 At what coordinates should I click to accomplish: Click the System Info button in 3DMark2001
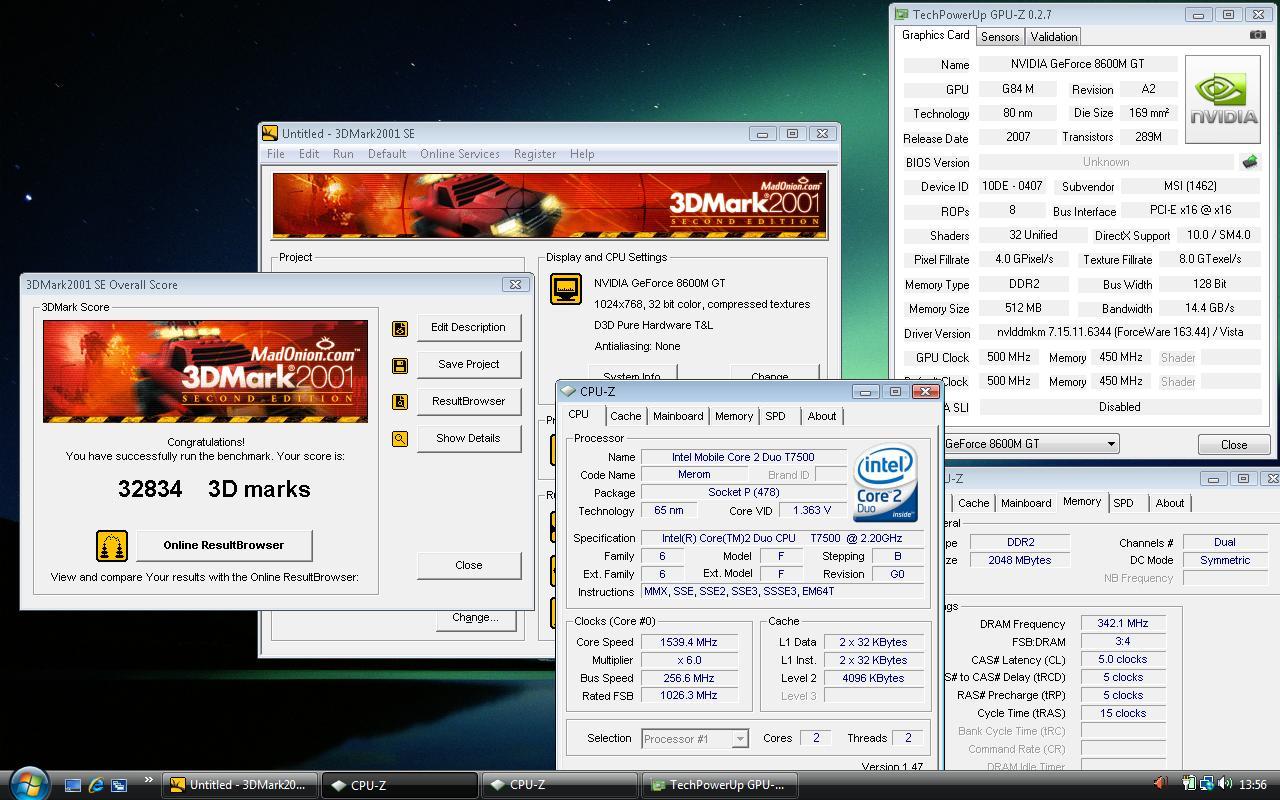pyautogui.click(x=632, y=374)
